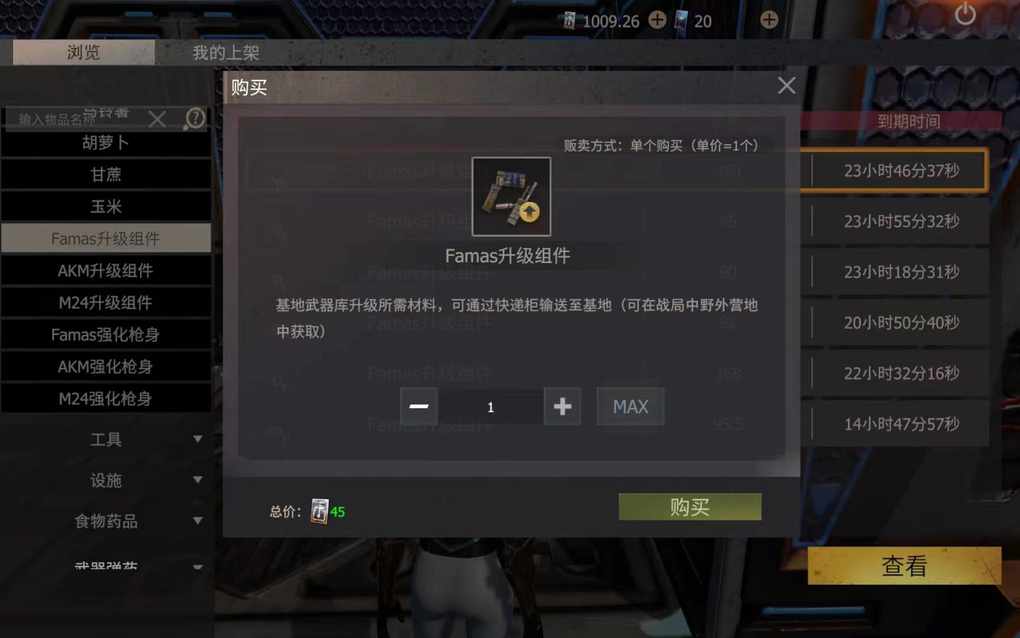Viewport: 1020px width, 638px height.
Task: Close the 购买 dialog
Action: tap(786, 86)
